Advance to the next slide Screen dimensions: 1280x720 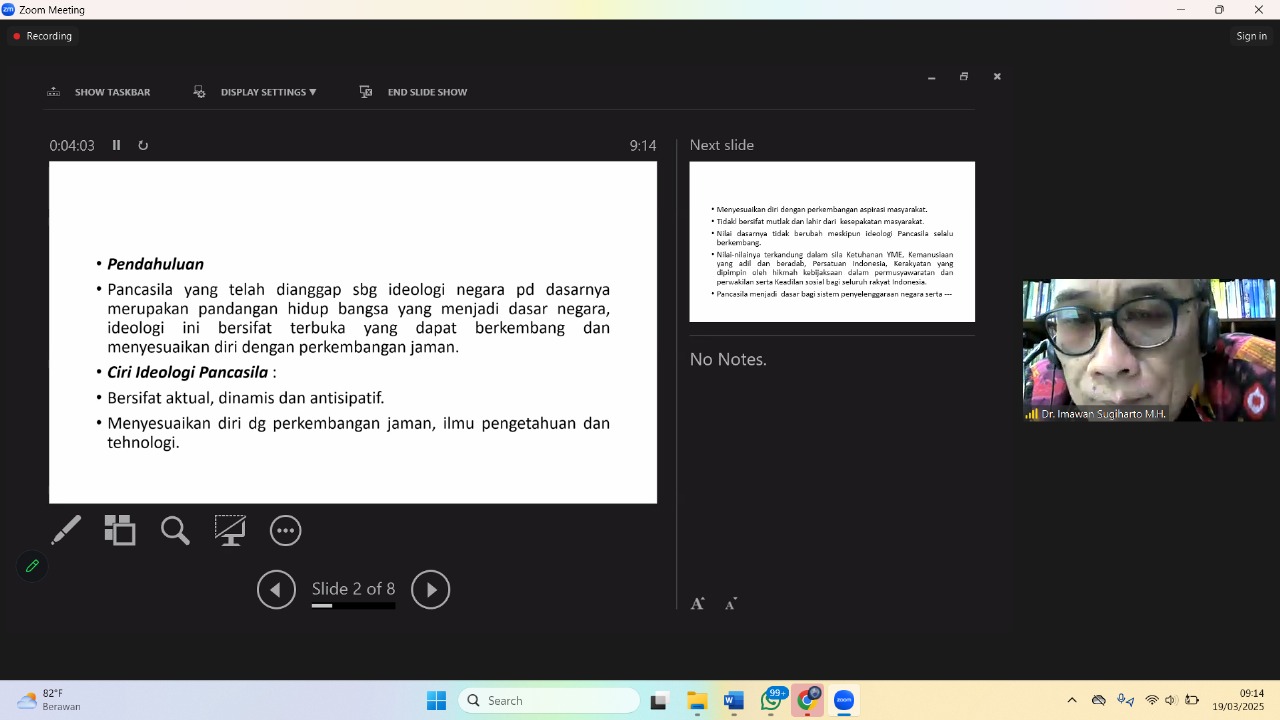[431, 590]
